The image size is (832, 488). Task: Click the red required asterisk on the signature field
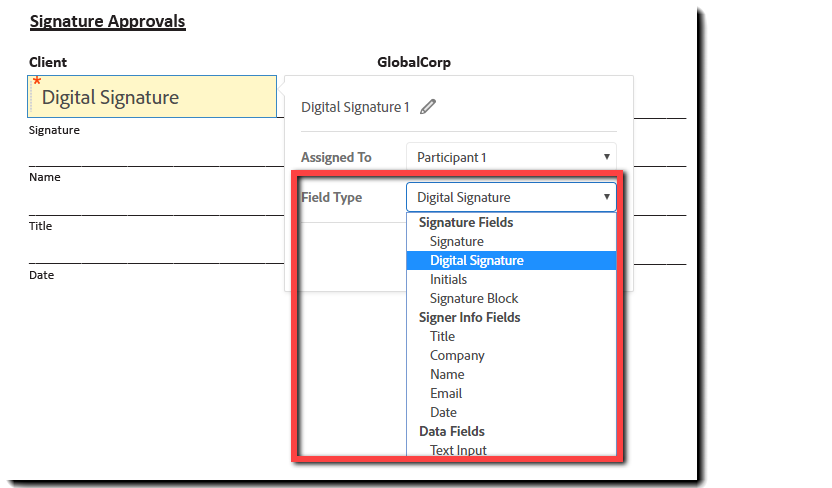37,82
